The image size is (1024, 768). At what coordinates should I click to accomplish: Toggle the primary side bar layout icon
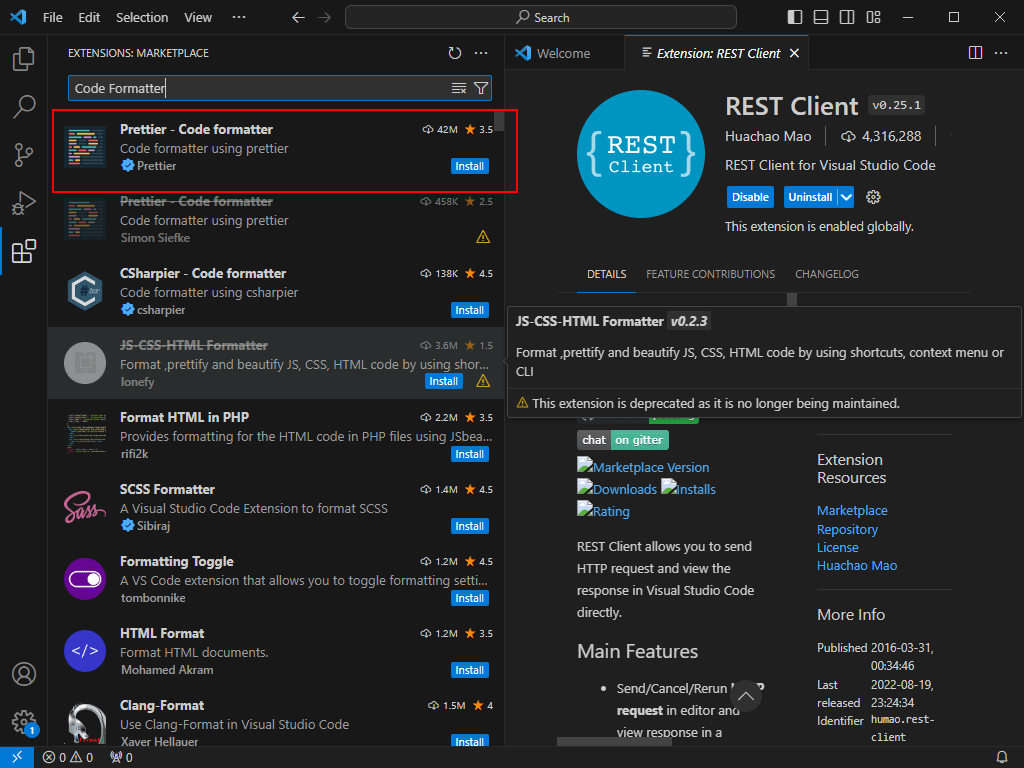tap(795, 18)
